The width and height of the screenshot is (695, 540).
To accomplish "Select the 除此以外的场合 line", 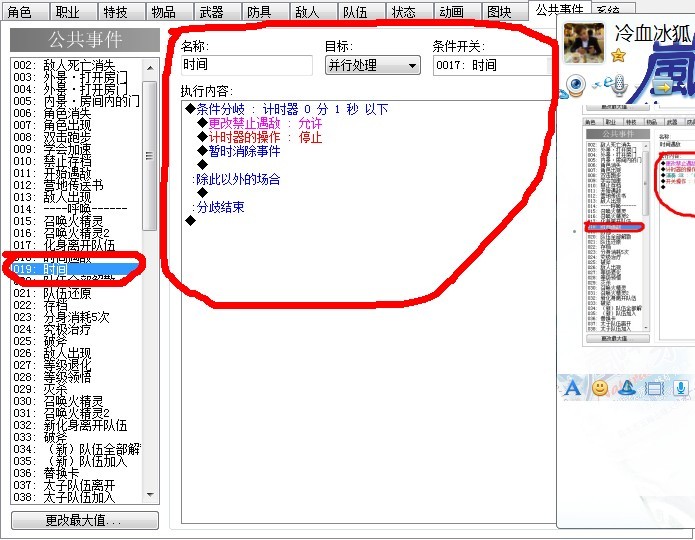I will [237, 180].
